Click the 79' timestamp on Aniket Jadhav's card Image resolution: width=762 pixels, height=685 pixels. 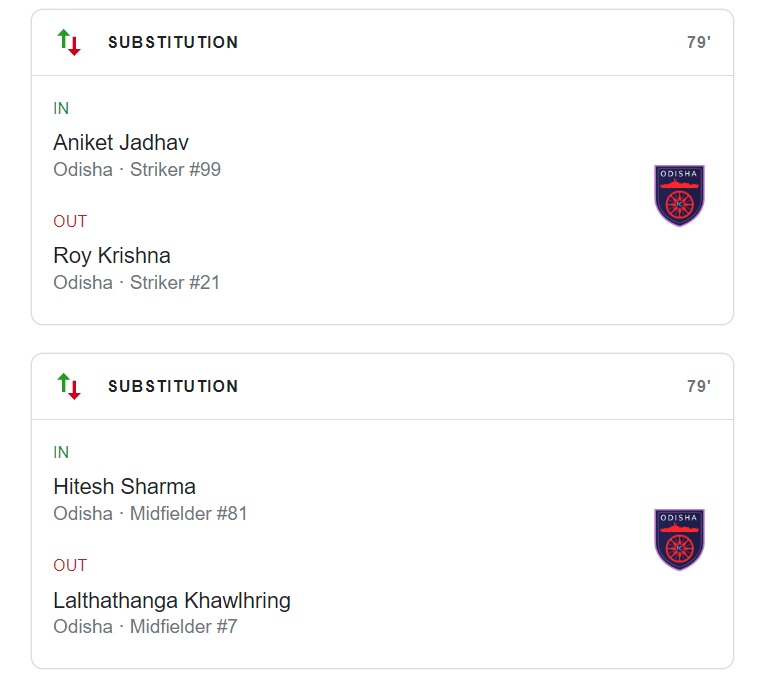698,43
